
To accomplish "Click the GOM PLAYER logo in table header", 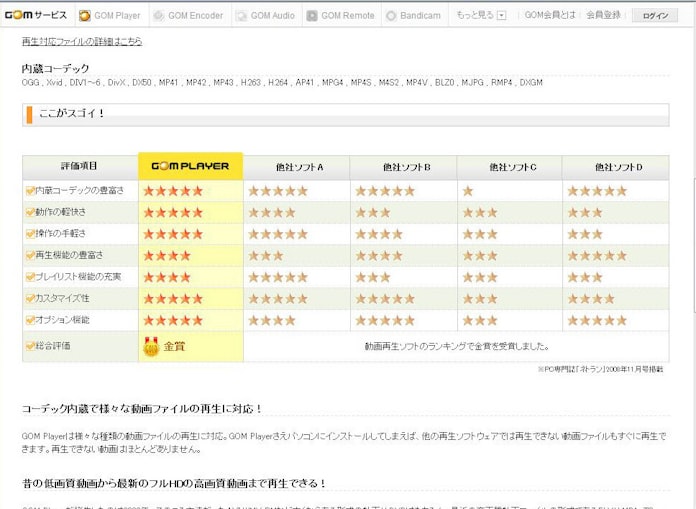I will (x=190, y=166).
